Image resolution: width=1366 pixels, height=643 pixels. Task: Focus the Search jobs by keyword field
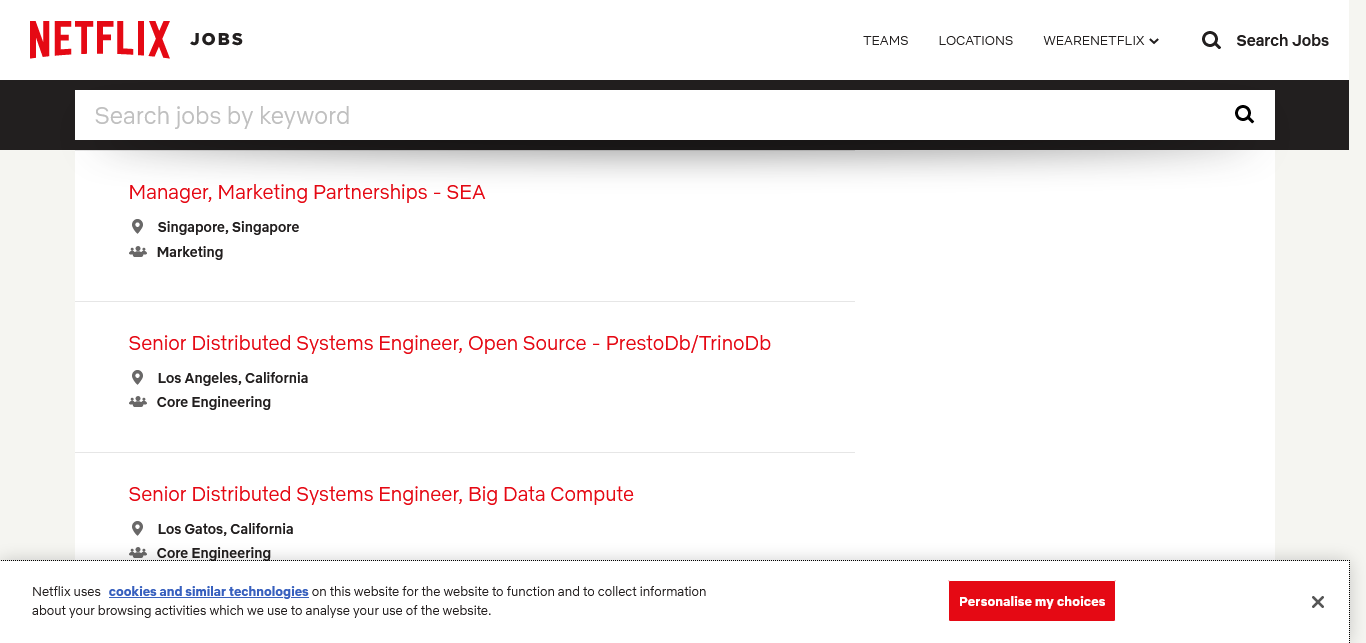(x=650, y=116)
